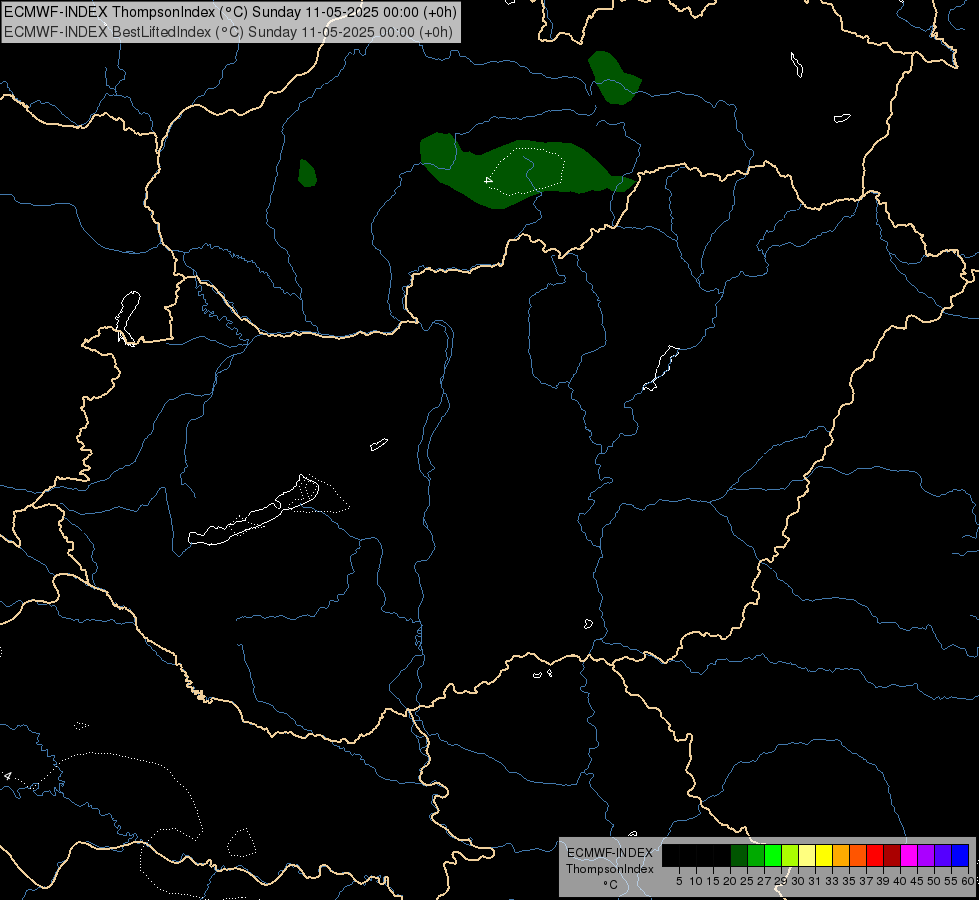This screenshot has width=979, height=900.
Task: Select the violet 50–55 legend swatch
Action: point(943,855)
